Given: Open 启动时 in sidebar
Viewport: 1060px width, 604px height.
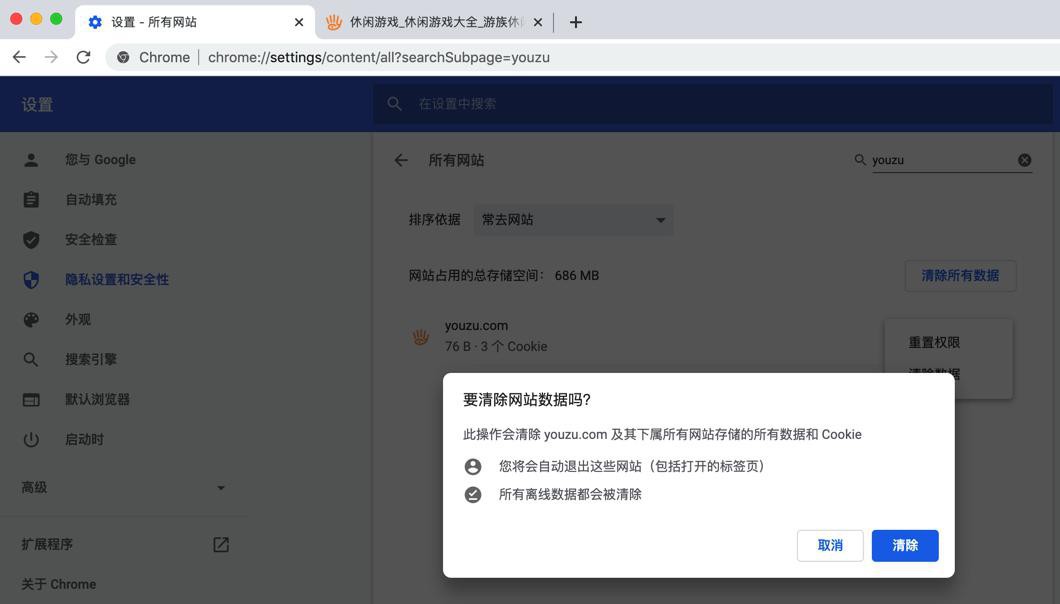Looking at the screenshot, I should point(85,439).
